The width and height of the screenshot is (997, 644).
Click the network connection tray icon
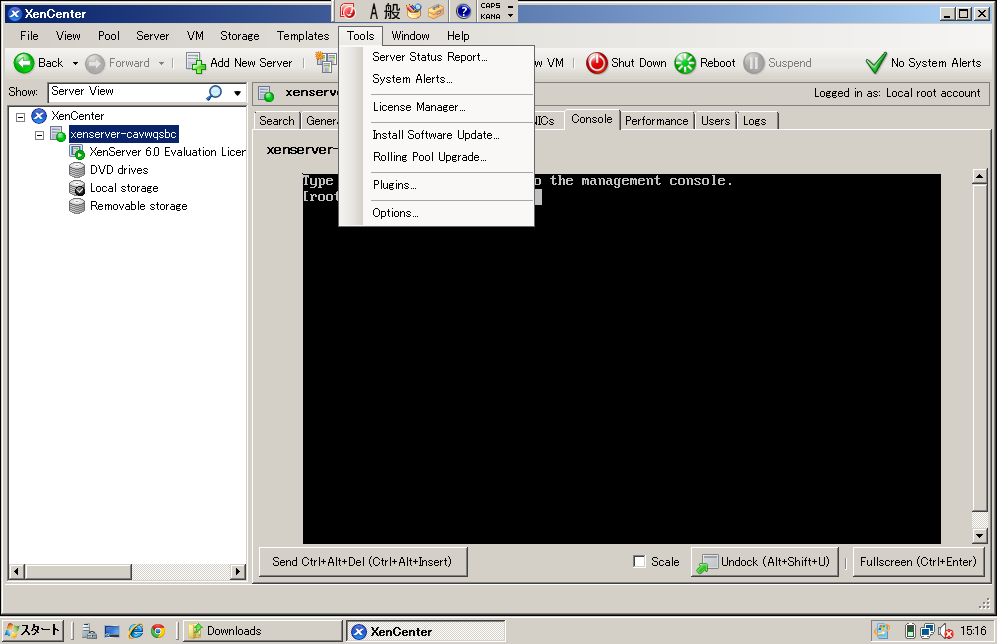tap(928, 631)
